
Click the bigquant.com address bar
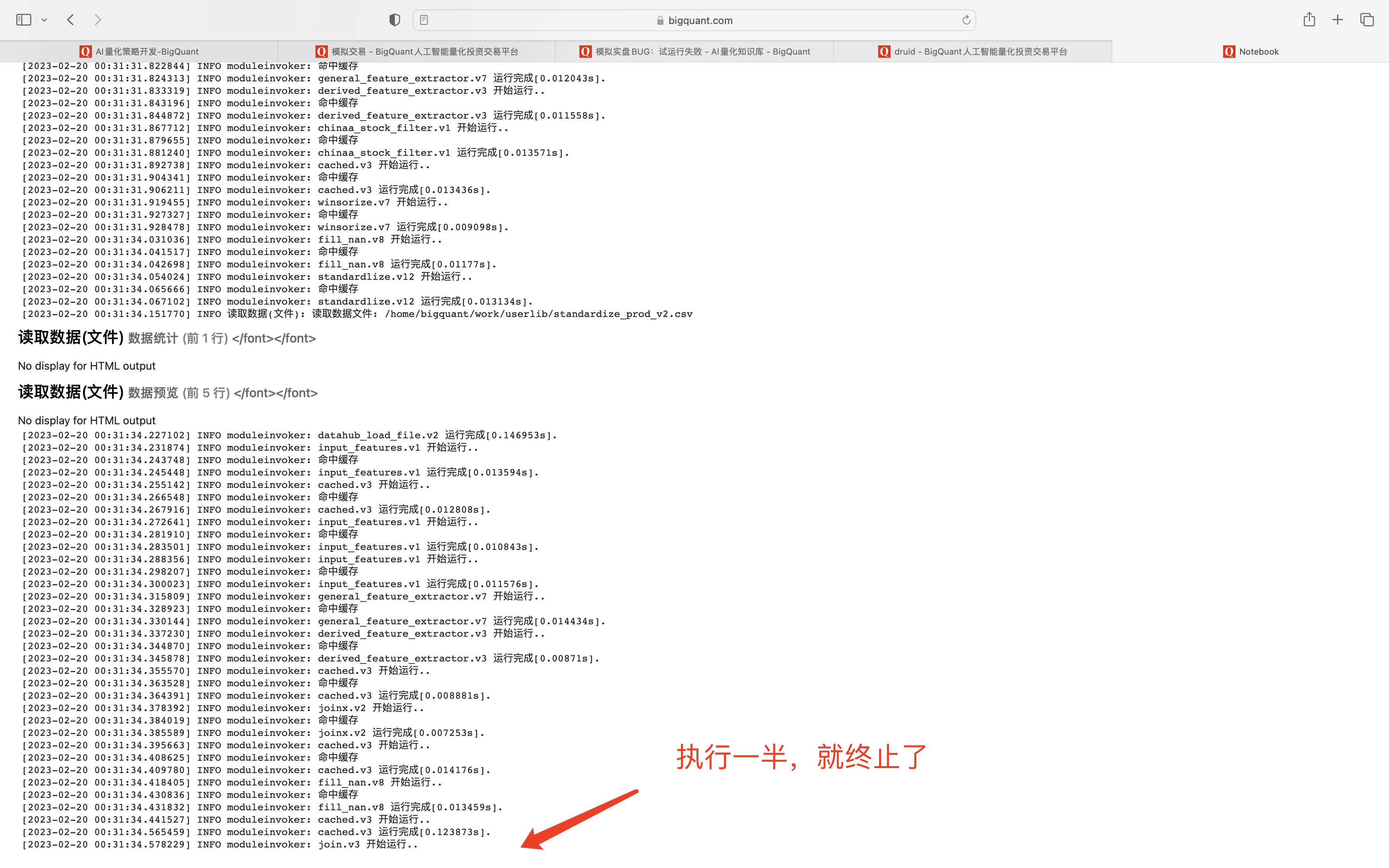click(694, 20)
